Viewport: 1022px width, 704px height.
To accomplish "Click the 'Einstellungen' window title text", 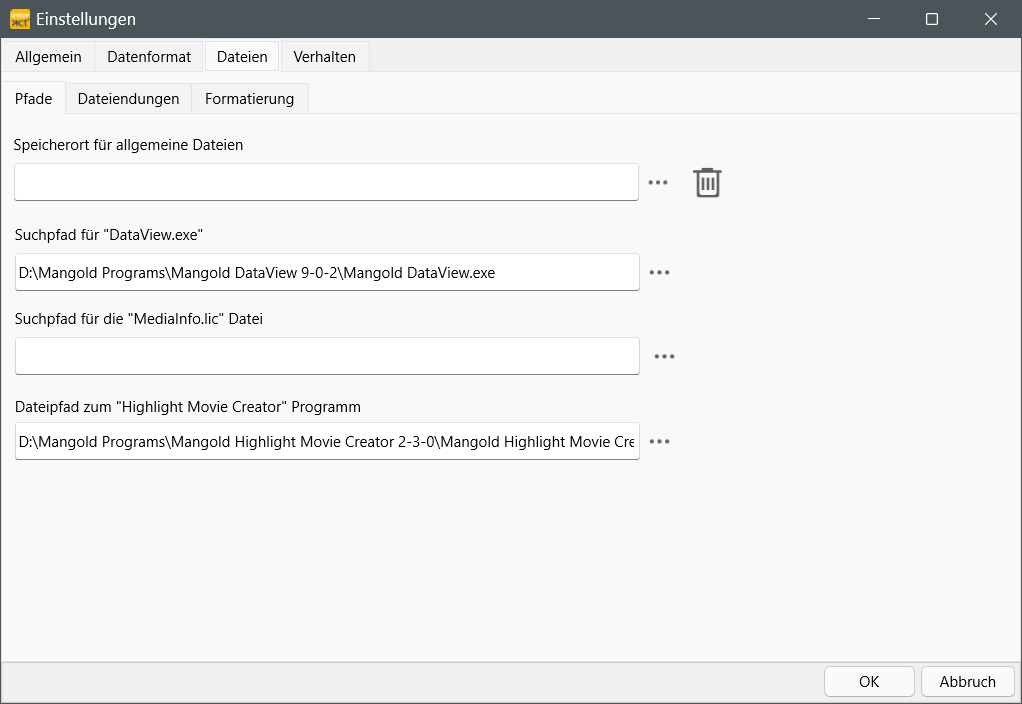I will tap(86, 20).
